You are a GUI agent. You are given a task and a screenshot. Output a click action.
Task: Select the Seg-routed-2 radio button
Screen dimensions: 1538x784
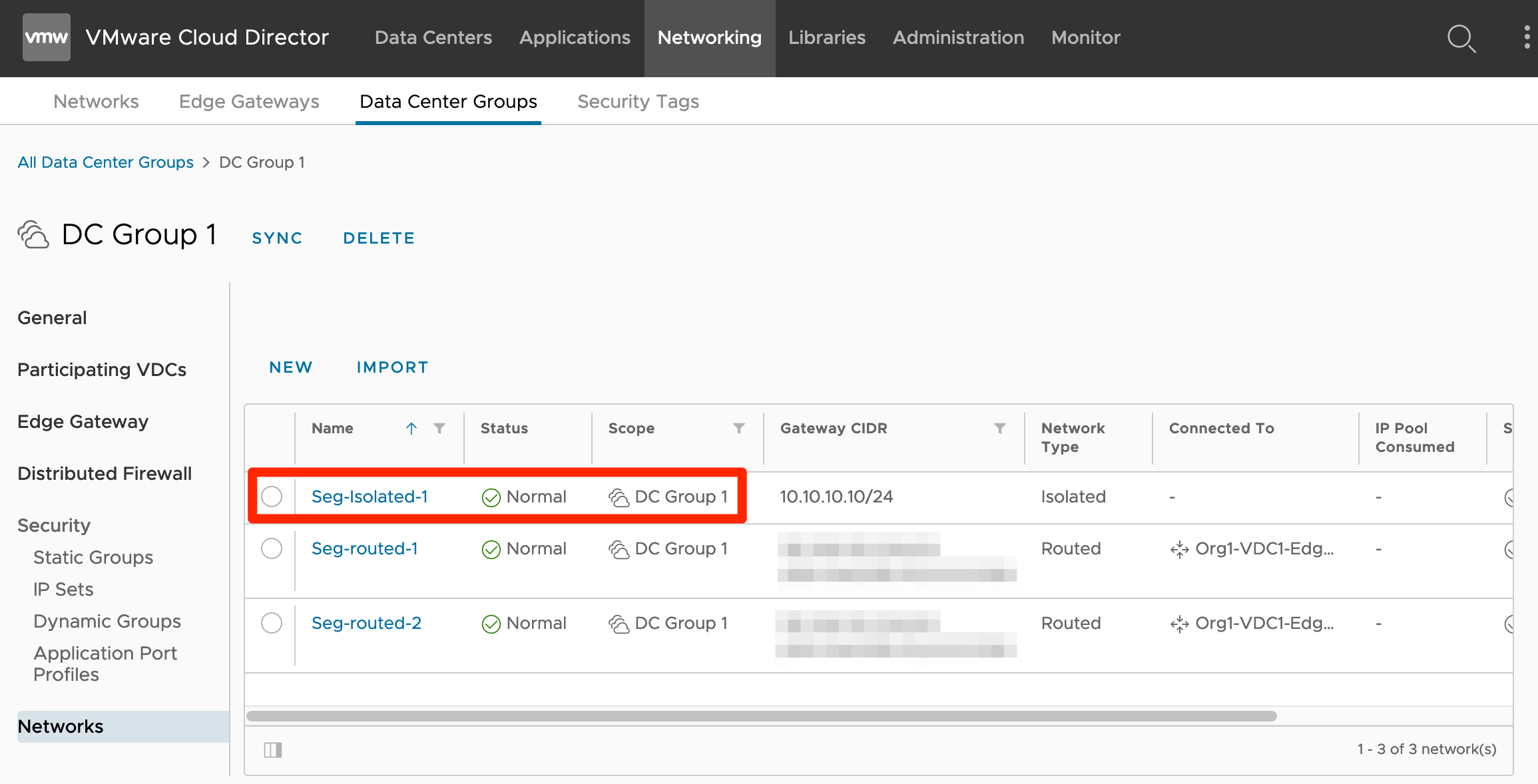pos(272,623)
